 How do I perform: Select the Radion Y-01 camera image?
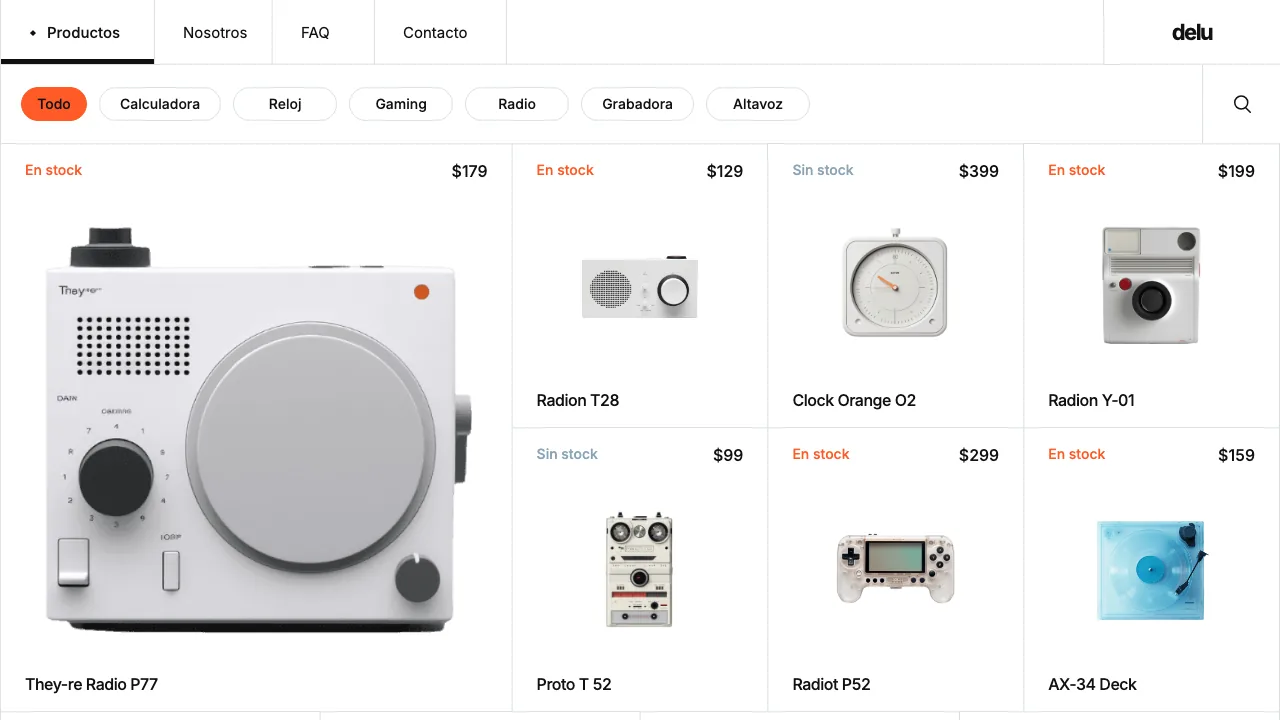point(1151,286)
